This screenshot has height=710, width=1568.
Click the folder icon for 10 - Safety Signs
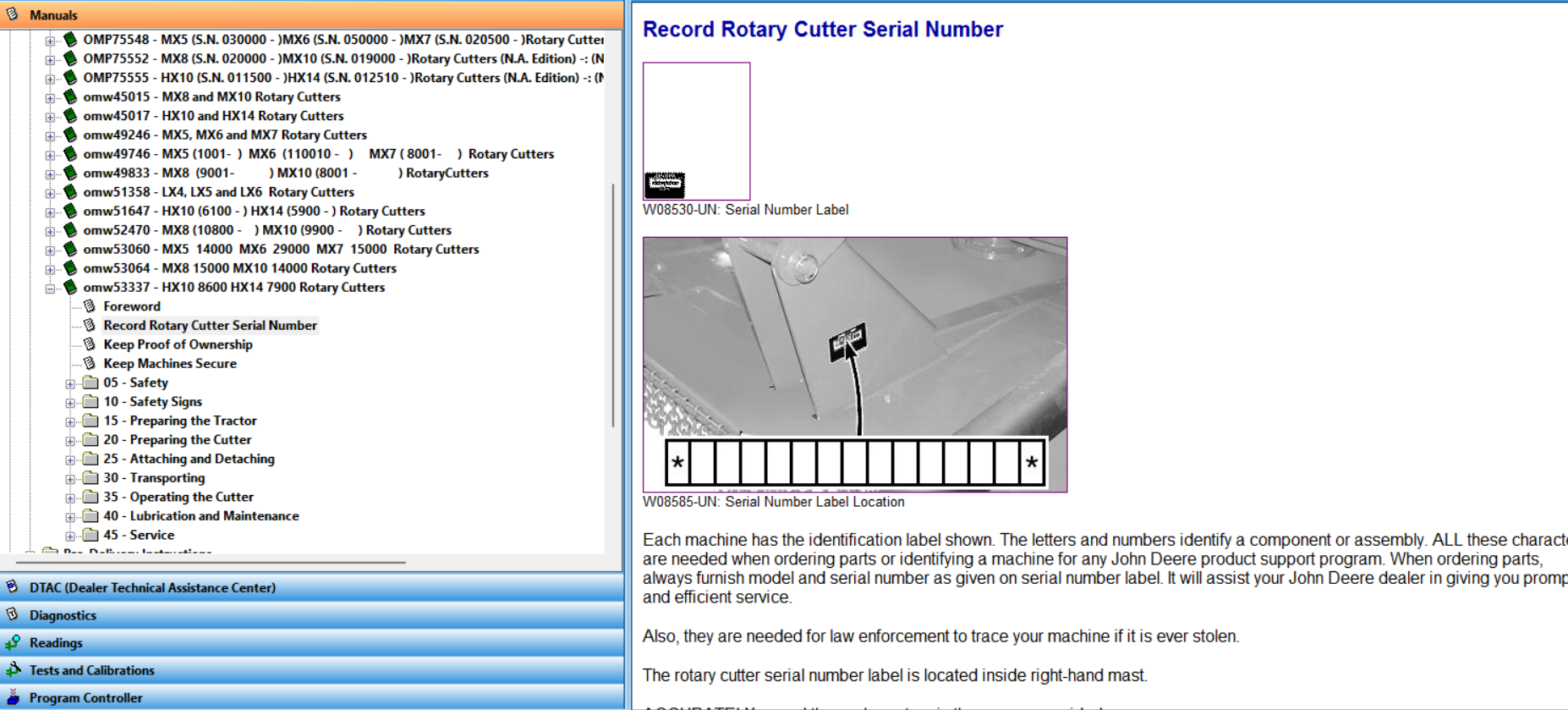pos(90,401)
